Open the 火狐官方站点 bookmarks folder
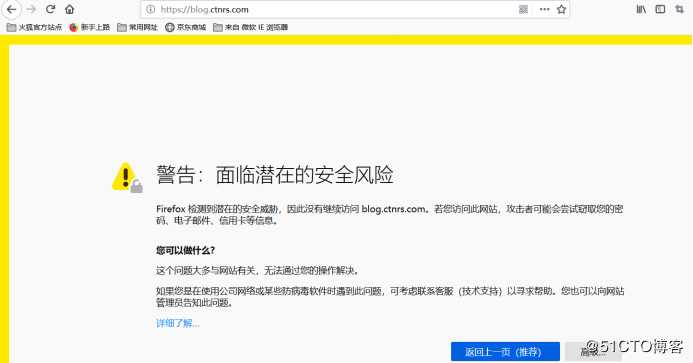Viewport: 693px width, 363px height. pyautogui.click(x=34, y=27)
